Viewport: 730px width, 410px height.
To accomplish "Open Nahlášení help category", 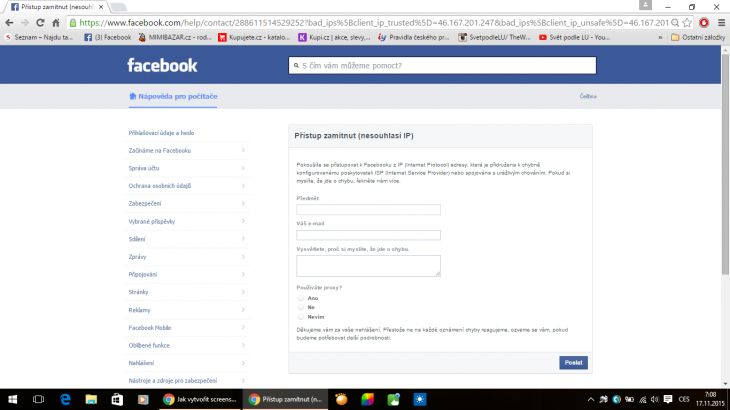I will tap(187, 363).
